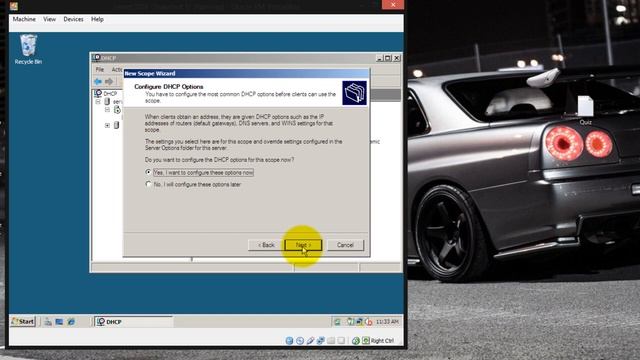Click the VirtualBox hard disk status icon

[289, 340]
